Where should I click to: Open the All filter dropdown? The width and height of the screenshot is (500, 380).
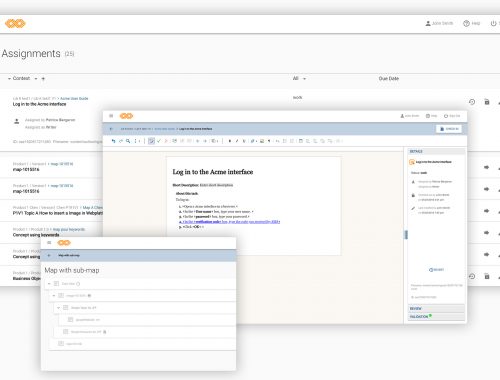(299, 78)
